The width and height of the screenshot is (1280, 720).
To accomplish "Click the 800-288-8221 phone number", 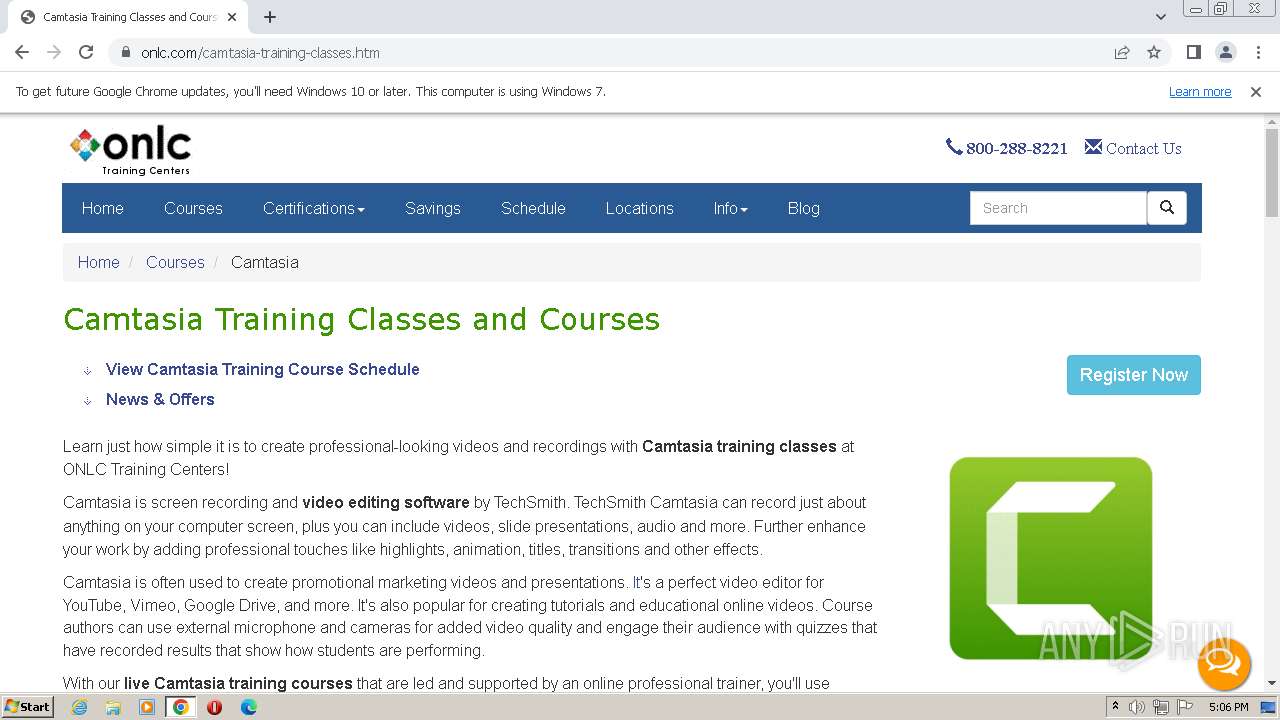I will tap(1017, 148).
